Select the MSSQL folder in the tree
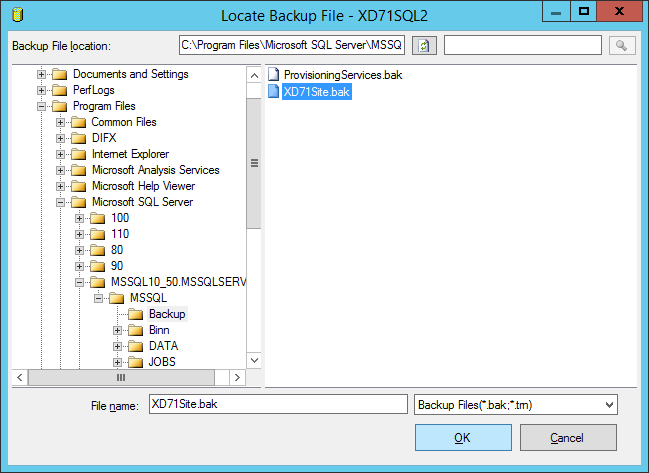 coord(148,298)
